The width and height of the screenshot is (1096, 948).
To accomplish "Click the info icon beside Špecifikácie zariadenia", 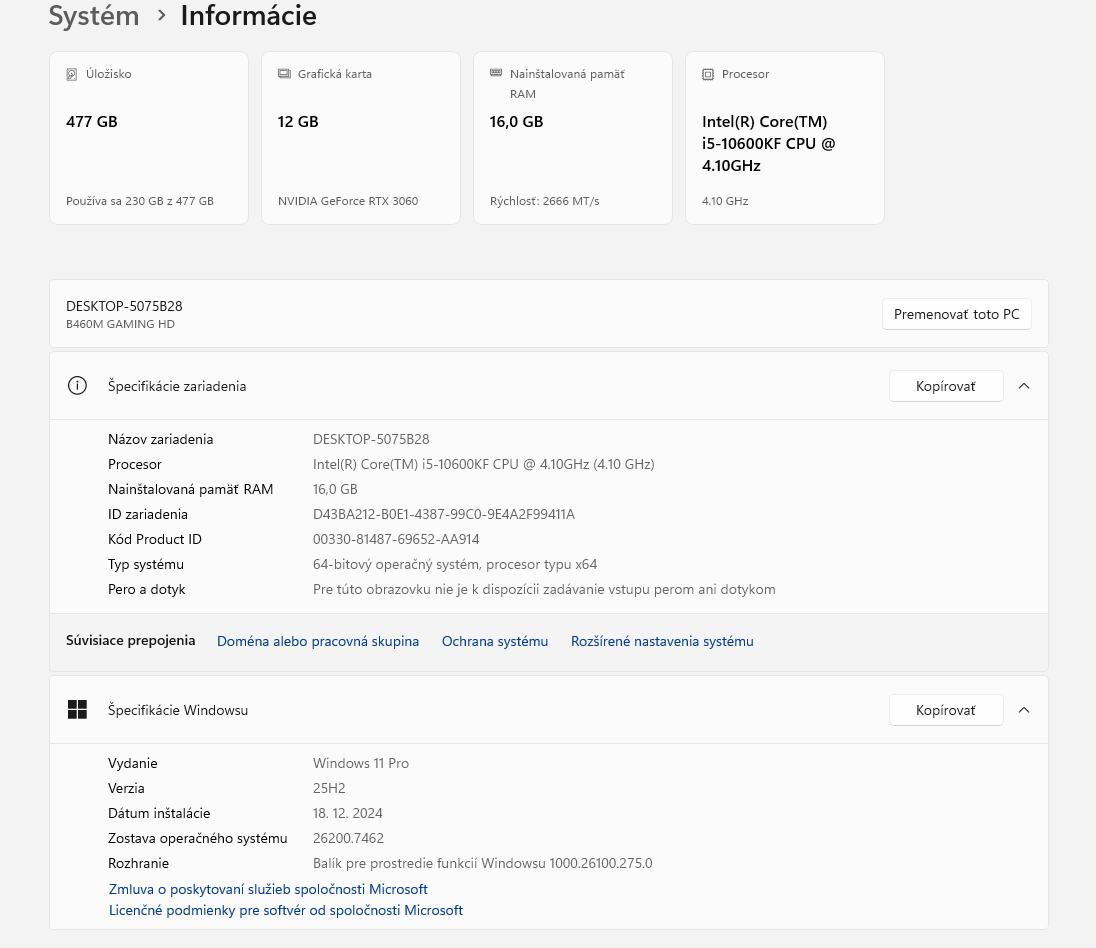I will point(77,386).
